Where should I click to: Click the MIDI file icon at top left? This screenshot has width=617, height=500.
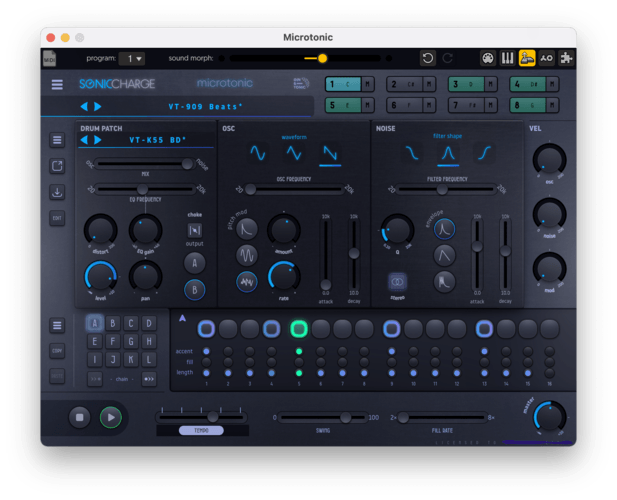point(50,59)
